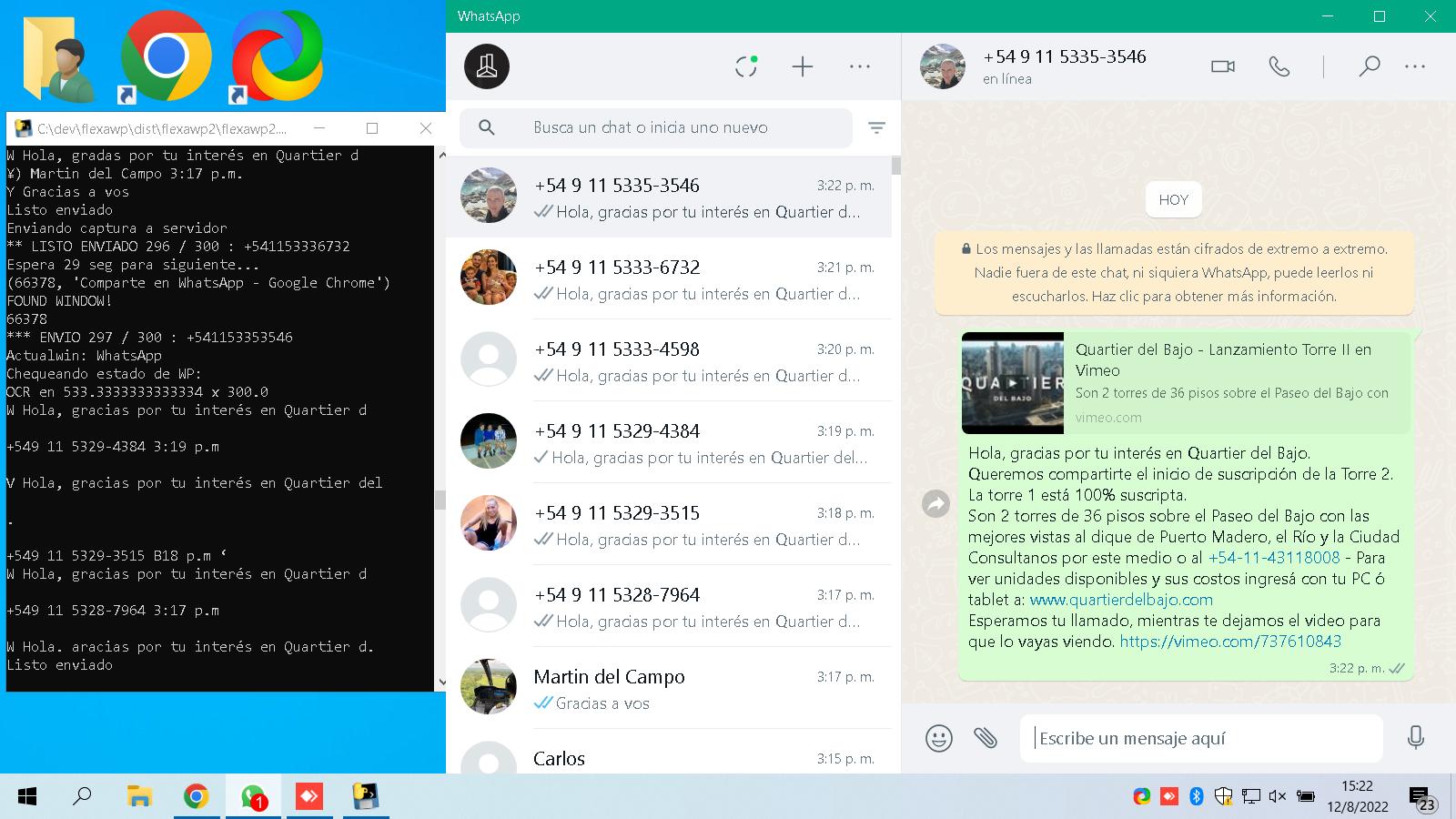Open the second browser desktop shortcut
The image size is (1456, 819).
pyautogui.click(x=277, y=56)
